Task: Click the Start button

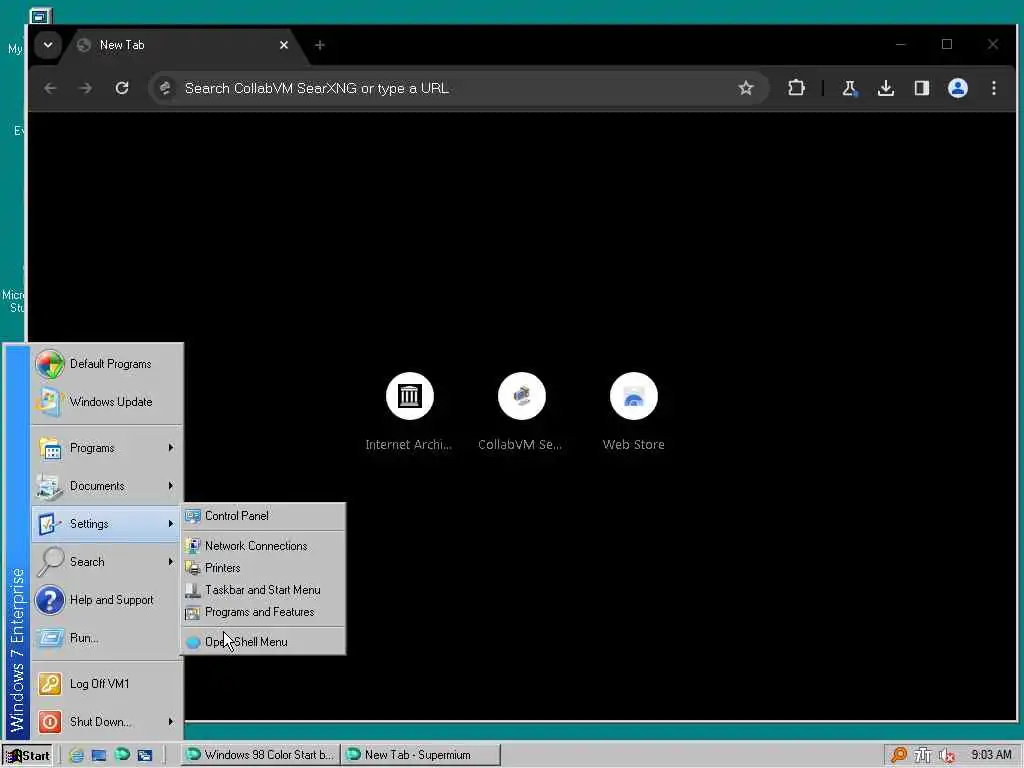Action: pos(27,756)
